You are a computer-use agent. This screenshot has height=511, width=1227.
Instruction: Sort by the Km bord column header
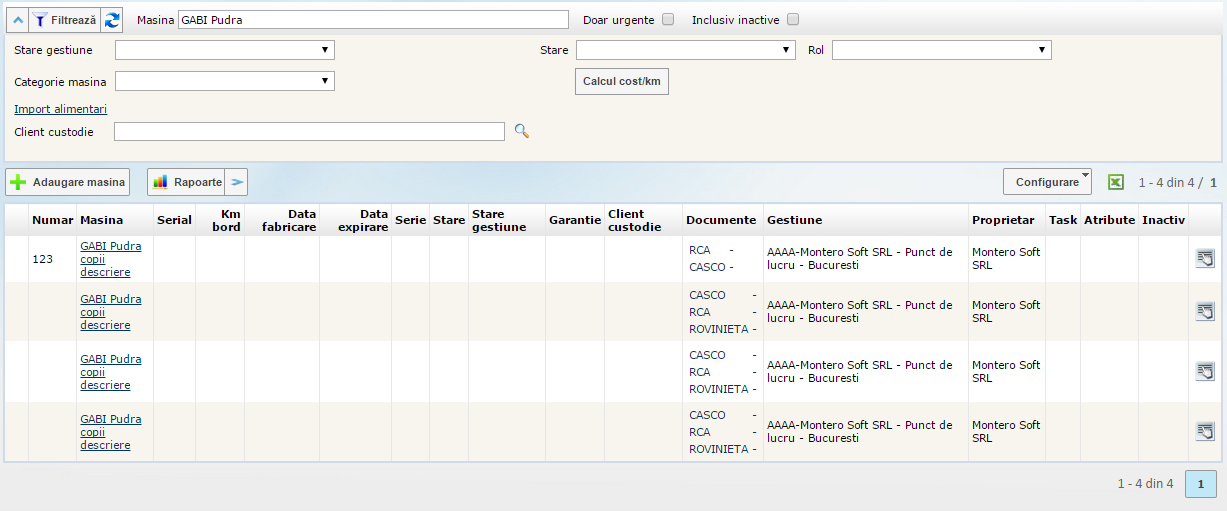[x=226, y=220]
